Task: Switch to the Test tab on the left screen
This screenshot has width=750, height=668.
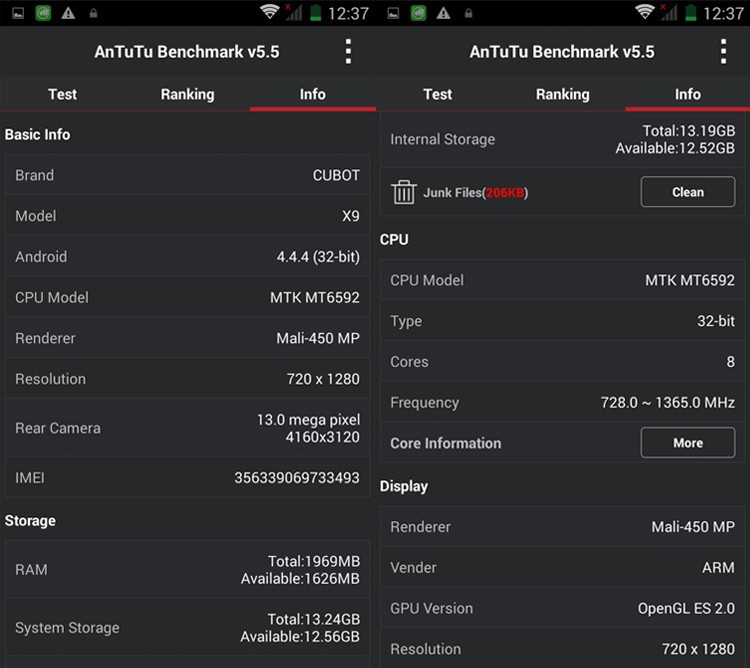Action: pyautogui.click(x=62, y=94)
